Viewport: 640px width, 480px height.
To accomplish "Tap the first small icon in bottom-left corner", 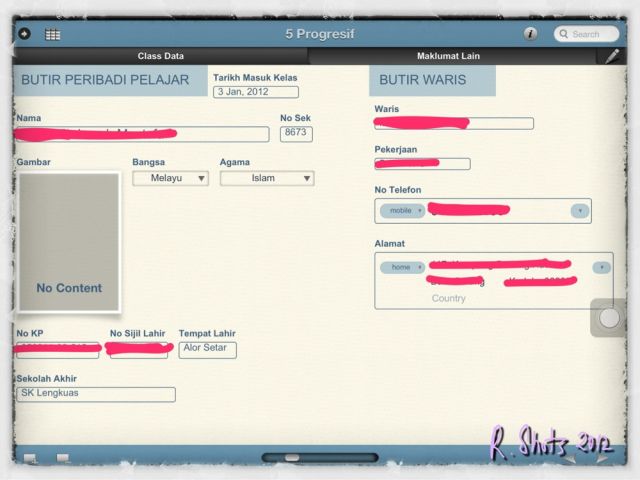I will pyautogui.click(x=30, y=459).
